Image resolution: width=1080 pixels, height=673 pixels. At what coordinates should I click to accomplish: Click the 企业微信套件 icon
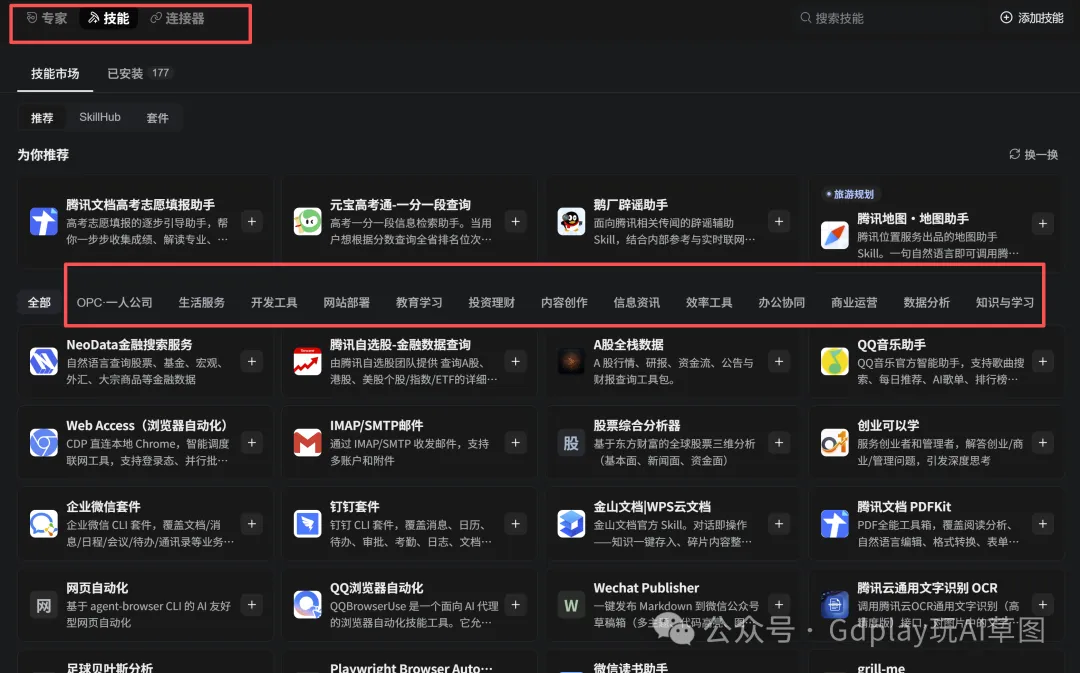coord(43,524)
